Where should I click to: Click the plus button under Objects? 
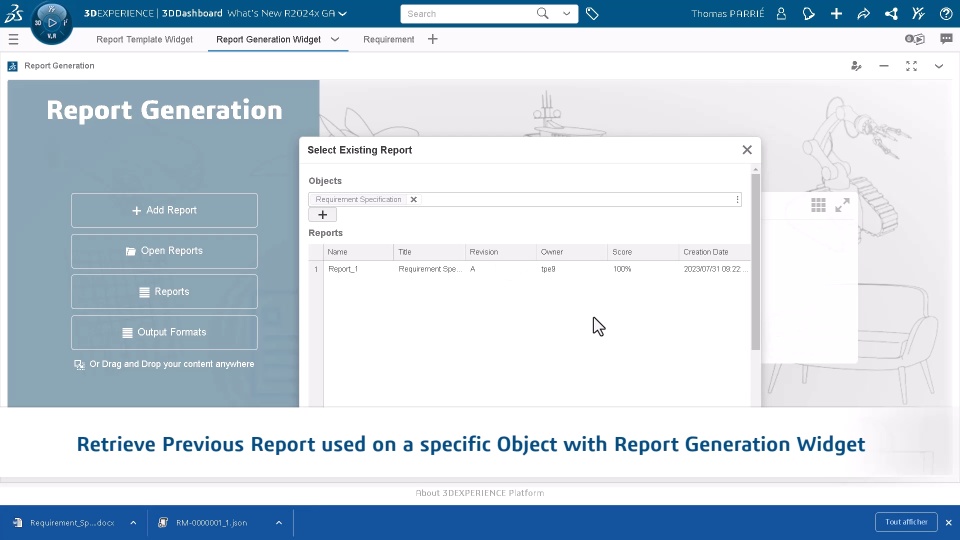click(323, 215)
